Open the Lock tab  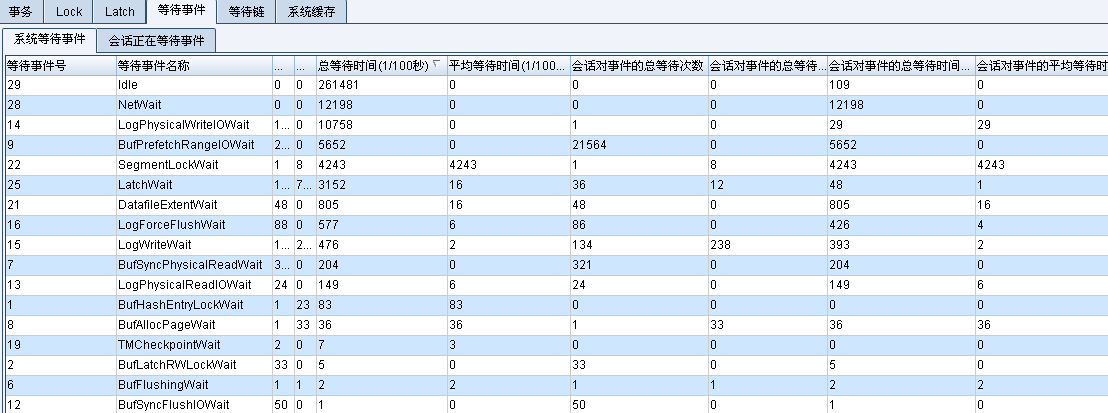click(x=69, y=12)
